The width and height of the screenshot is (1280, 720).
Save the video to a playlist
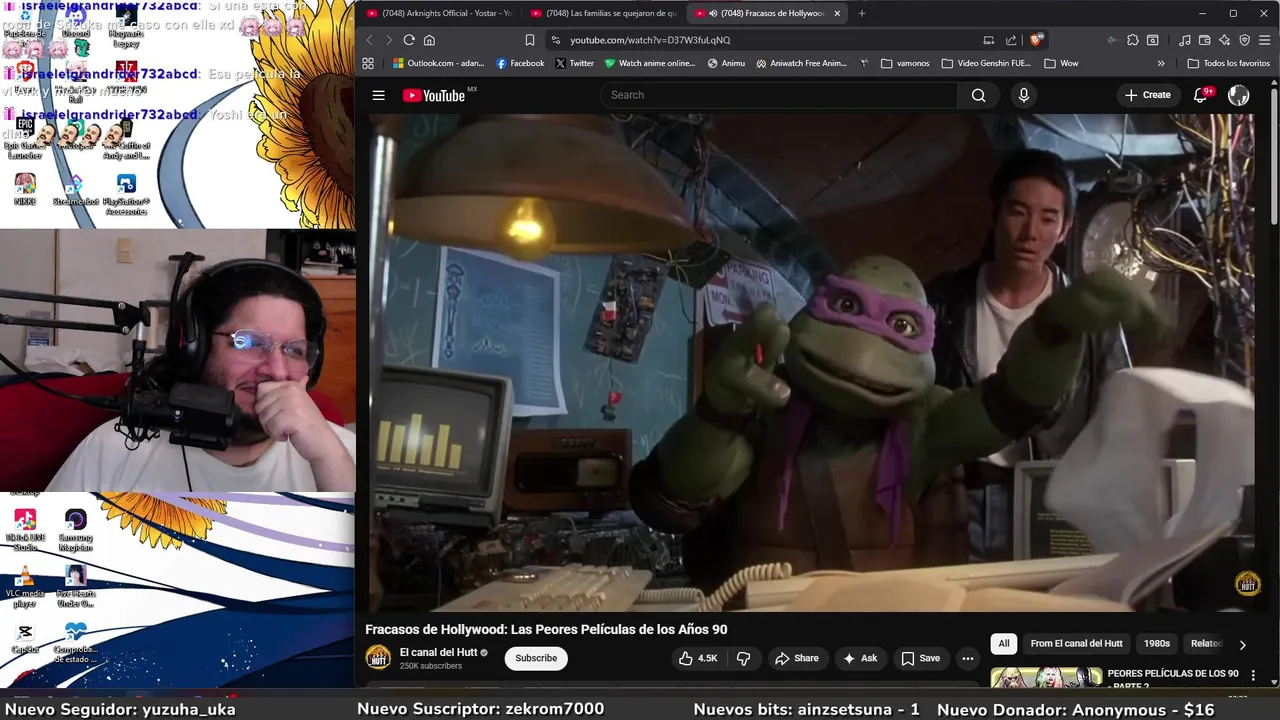[920, 658]
